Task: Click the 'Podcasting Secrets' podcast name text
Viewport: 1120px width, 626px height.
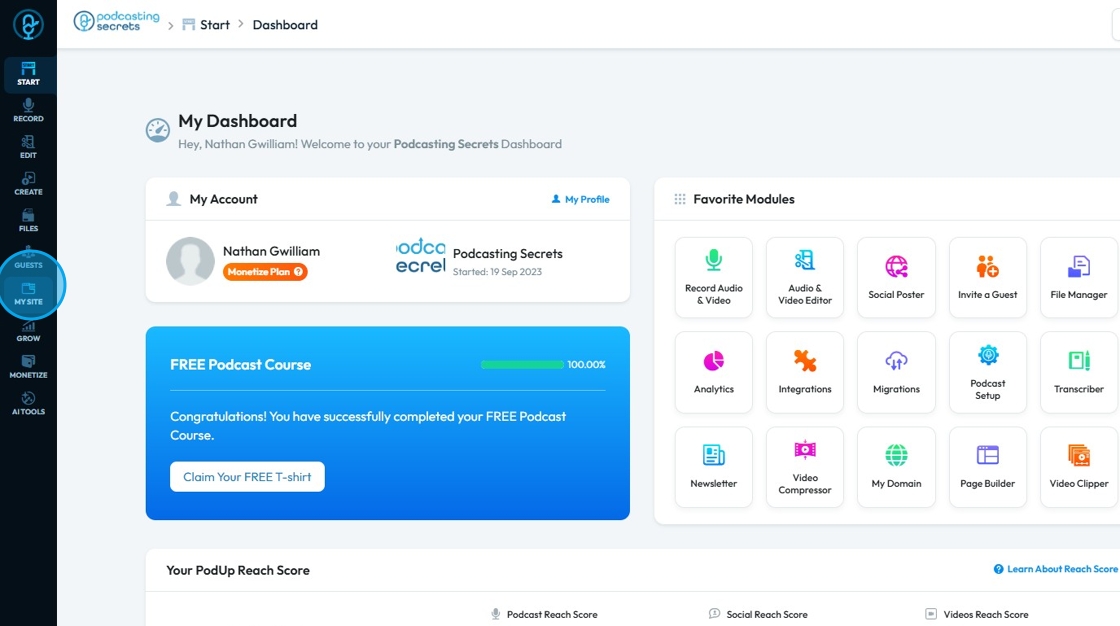Action: click(508, 254)
